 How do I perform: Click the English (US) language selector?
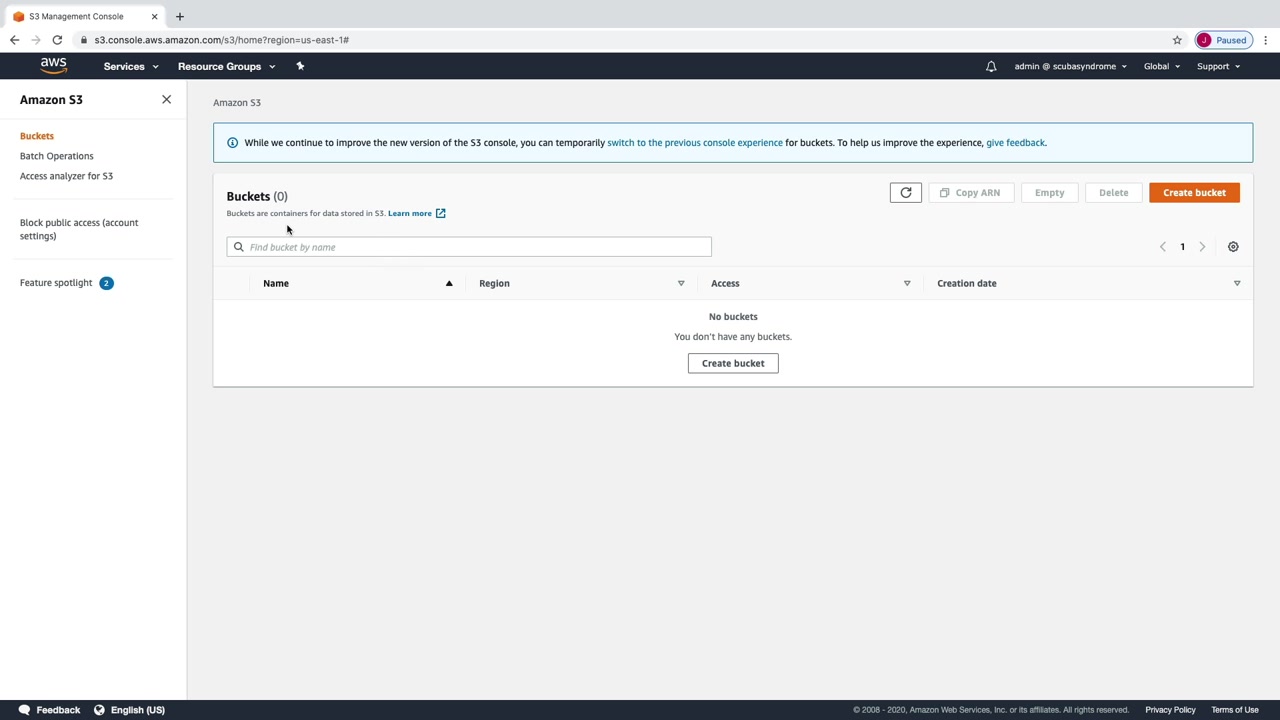138,710
